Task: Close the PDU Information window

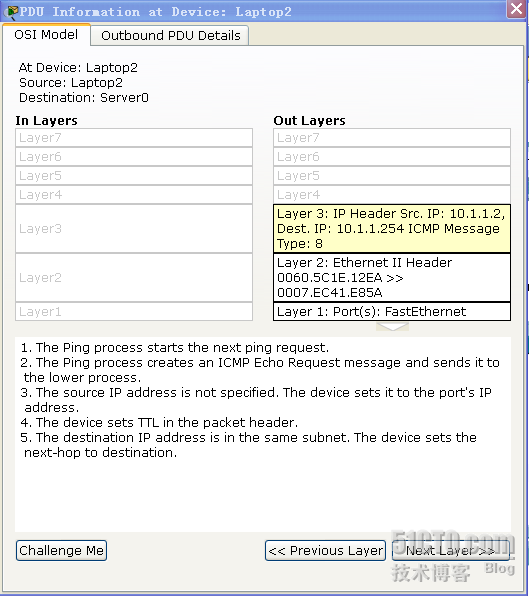Action: 516,9
